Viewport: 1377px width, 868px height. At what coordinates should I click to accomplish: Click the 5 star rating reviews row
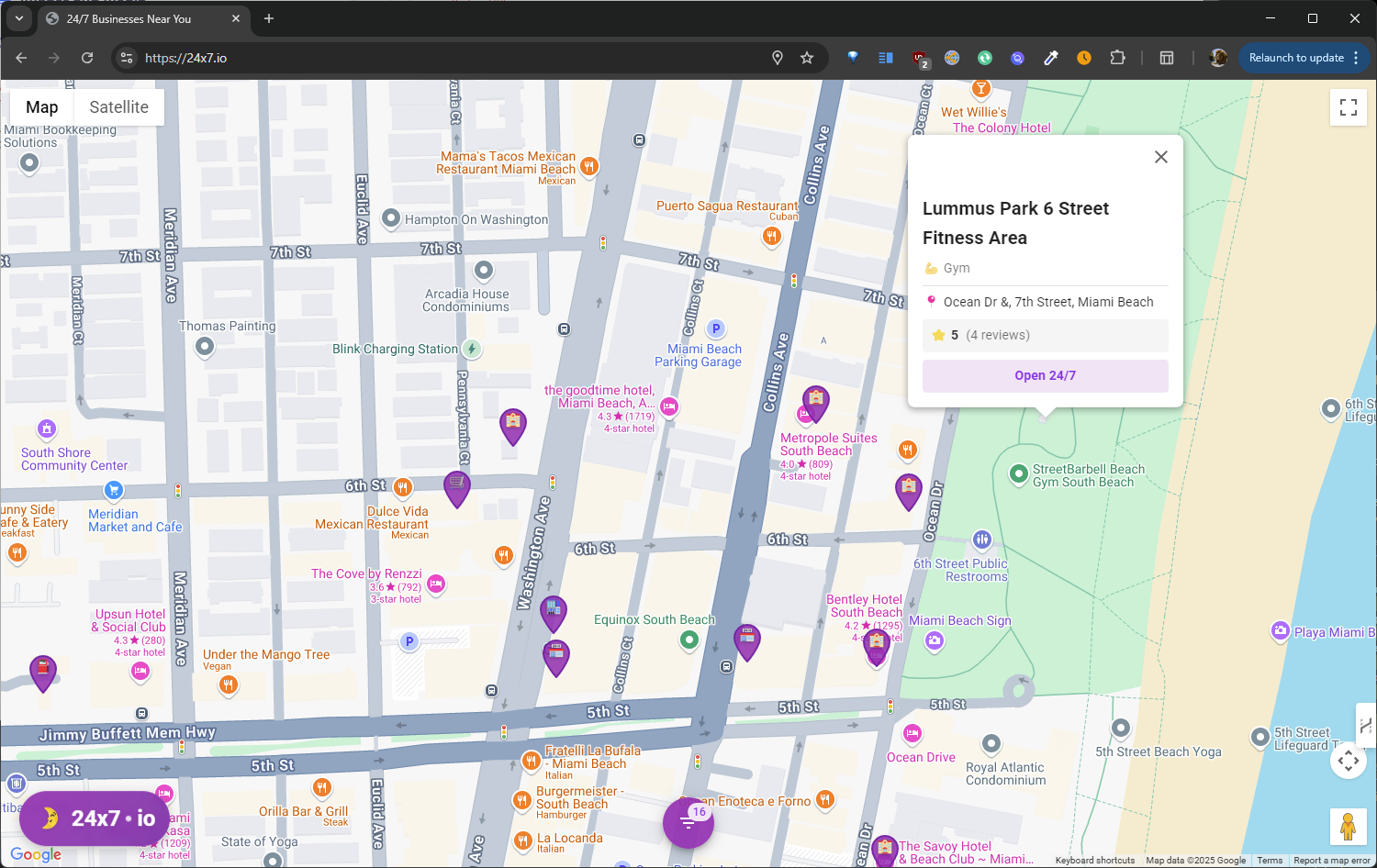point(1046,335)
